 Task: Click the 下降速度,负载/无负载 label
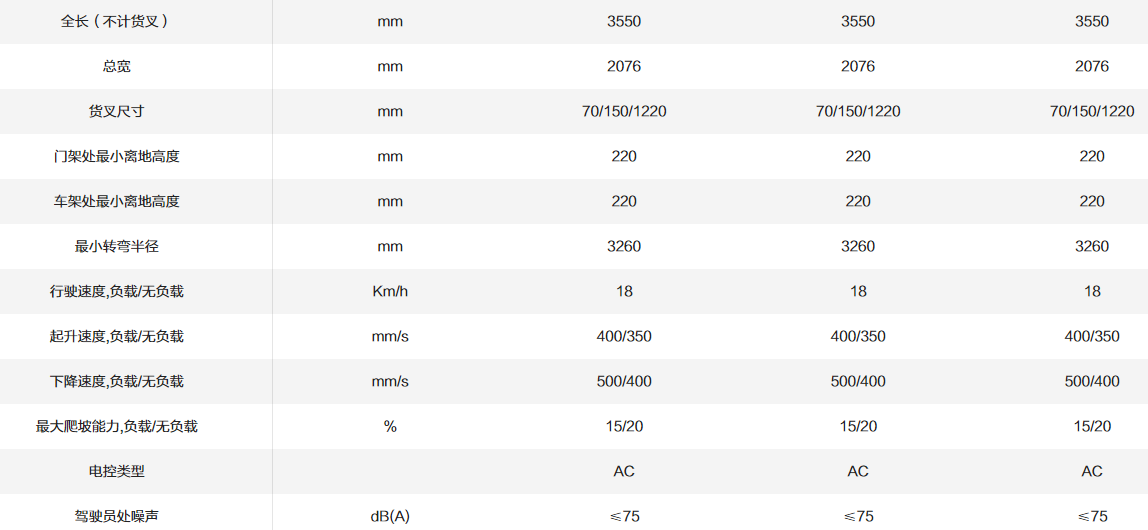(116, 381)
